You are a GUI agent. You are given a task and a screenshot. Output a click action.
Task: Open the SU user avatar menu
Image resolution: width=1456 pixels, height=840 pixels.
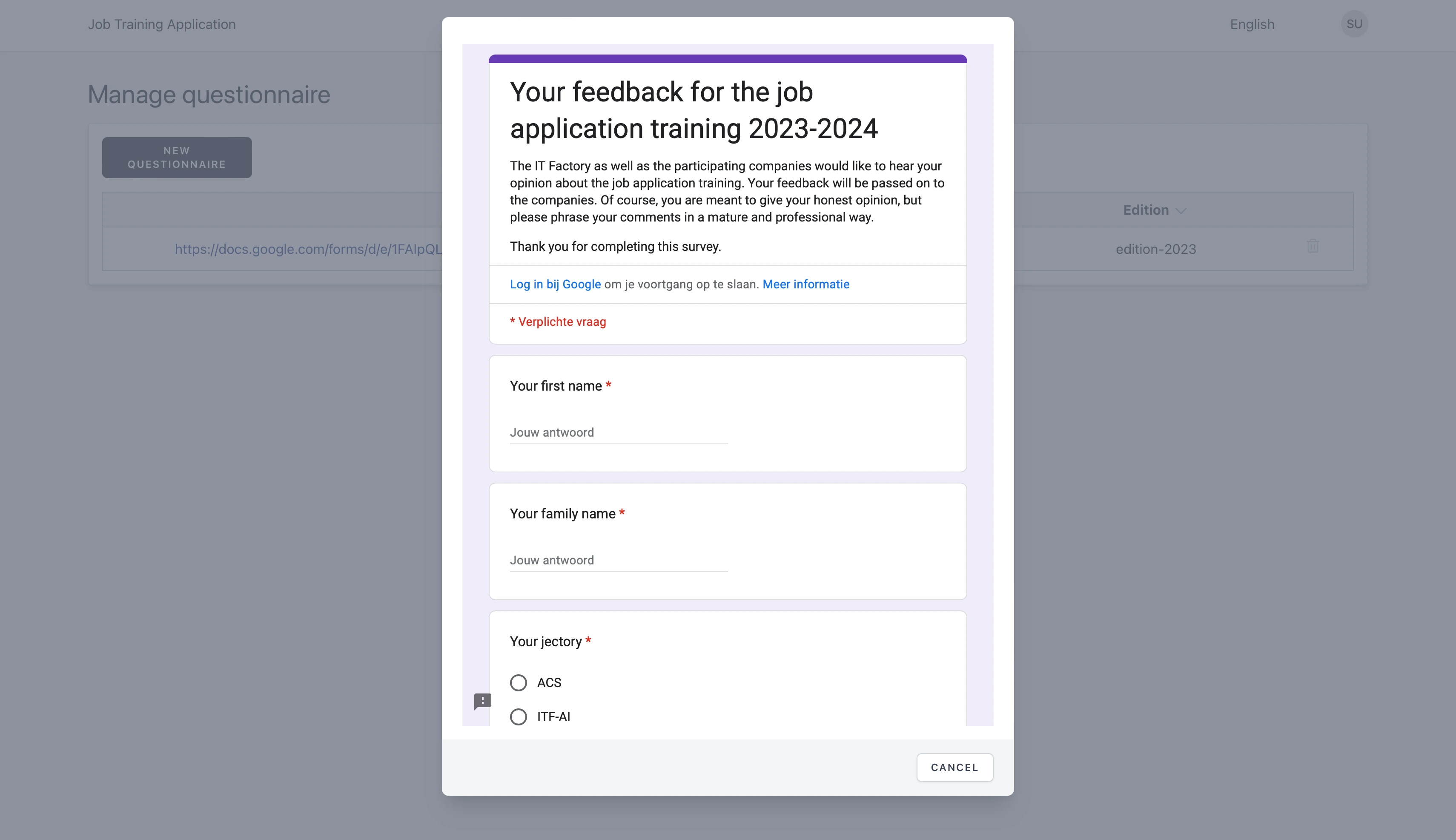(x=1354, y=24)
